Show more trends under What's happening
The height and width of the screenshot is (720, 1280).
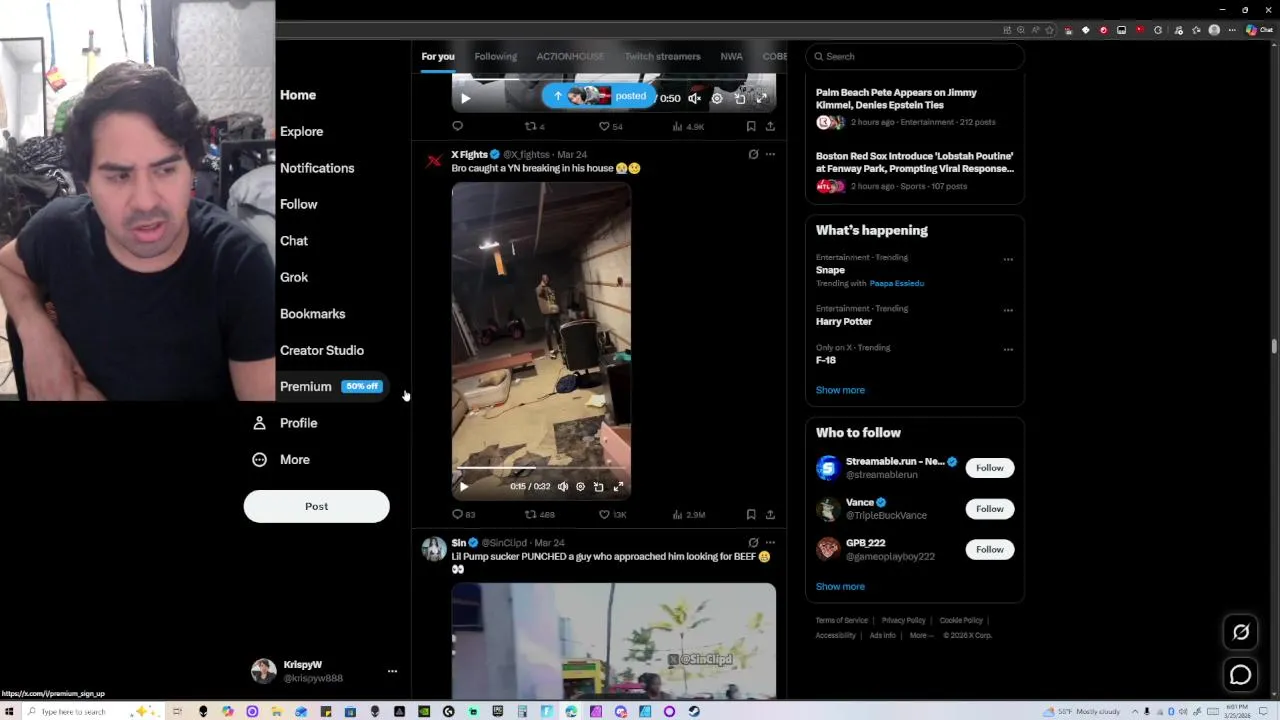(840, 390)
